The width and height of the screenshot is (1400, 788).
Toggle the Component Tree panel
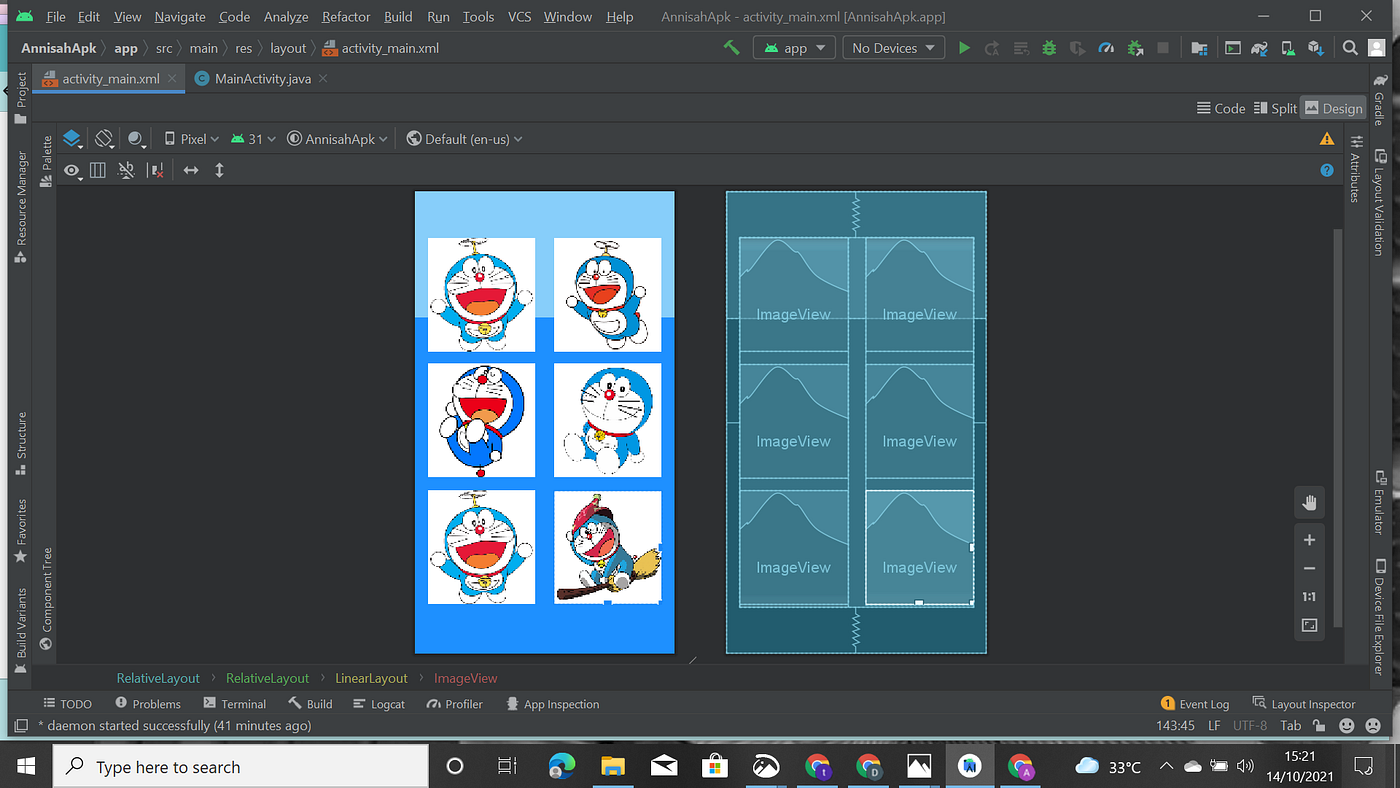click(46, 598)
